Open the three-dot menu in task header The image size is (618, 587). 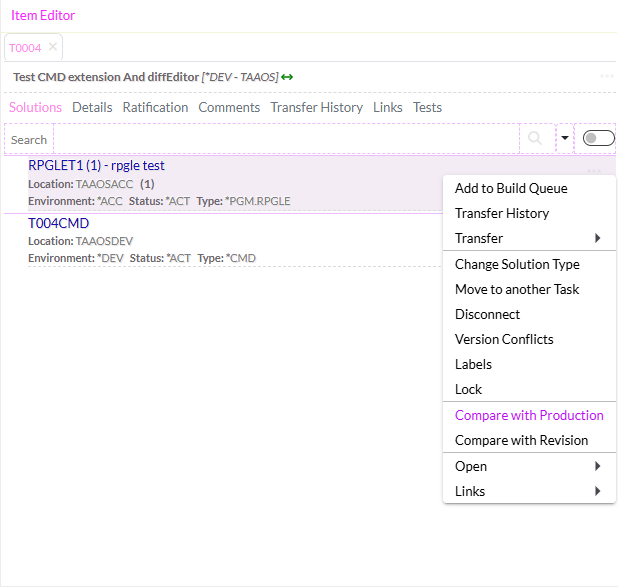click(x=606, y=77)
